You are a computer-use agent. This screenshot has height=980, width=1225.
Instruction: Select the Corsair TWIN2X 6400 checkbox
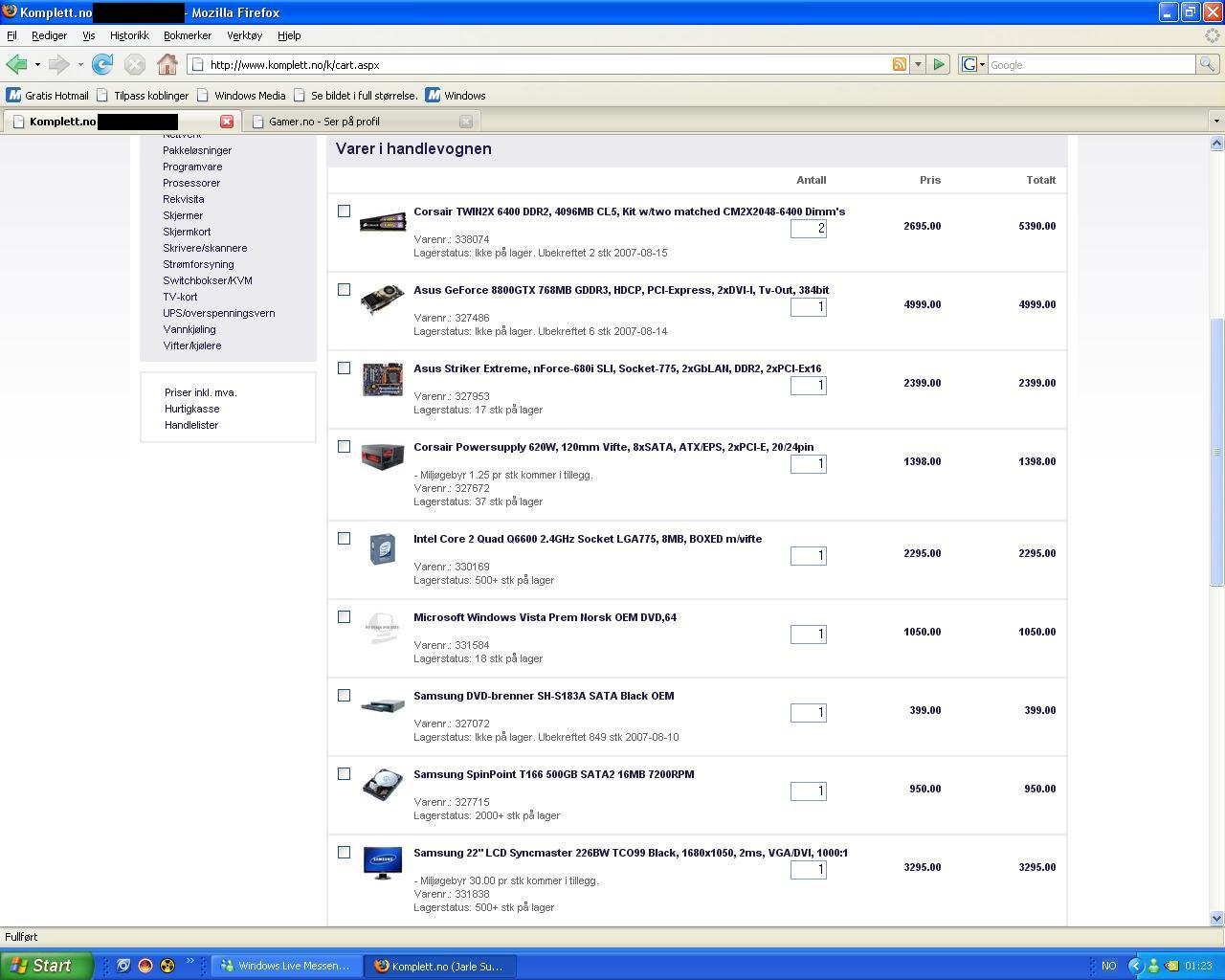[345, 211]
